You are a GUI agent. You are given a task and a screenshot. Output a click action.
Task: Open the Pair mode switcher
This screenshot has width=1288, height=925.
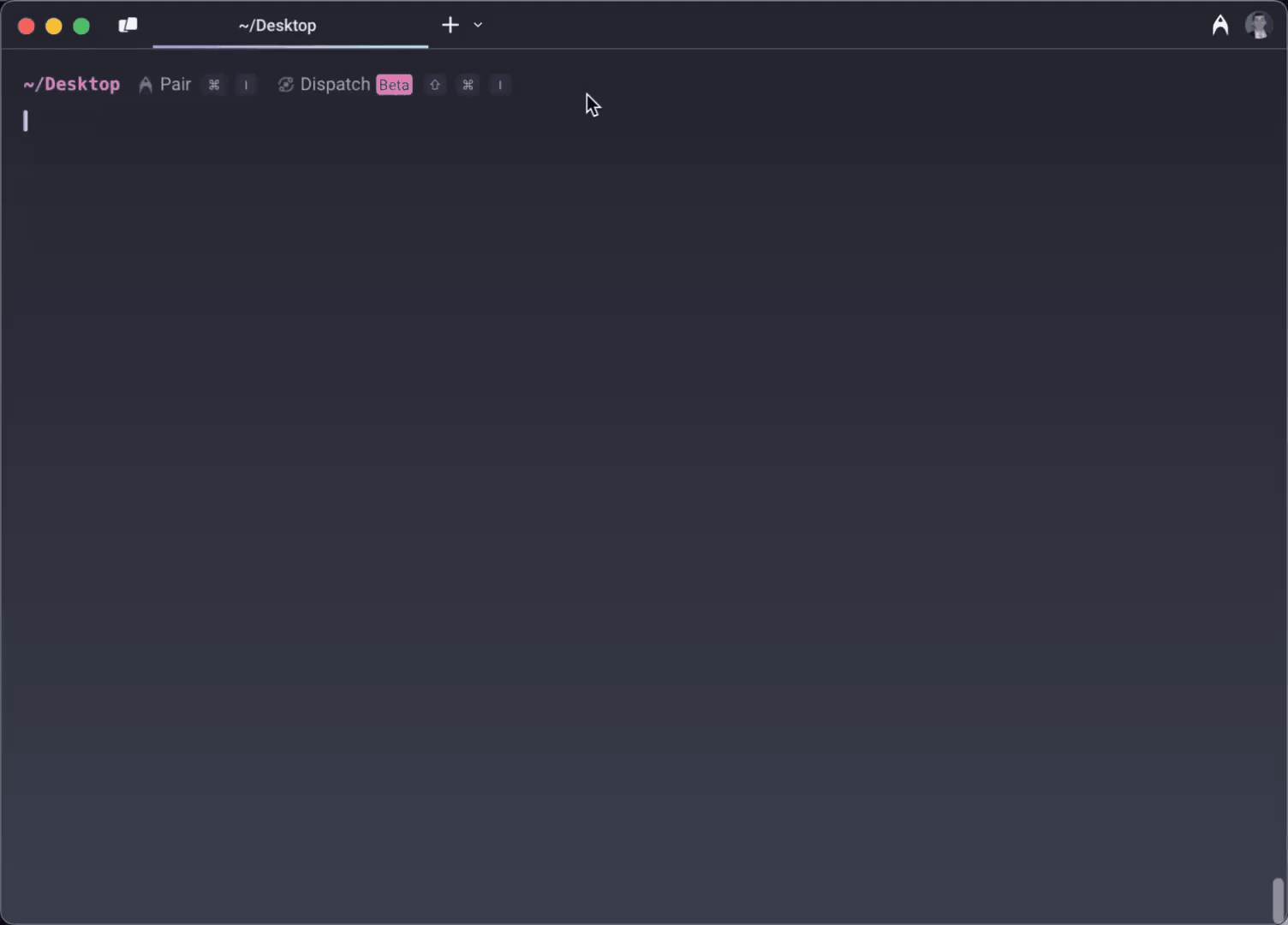tap(176, 84)
